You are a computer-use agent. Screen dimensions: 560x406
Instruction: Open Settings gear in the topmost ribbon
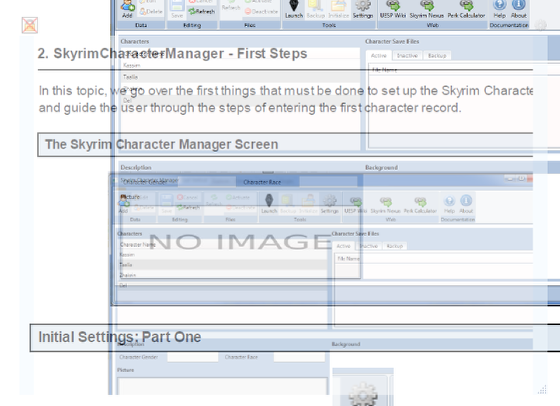(363, 9)
